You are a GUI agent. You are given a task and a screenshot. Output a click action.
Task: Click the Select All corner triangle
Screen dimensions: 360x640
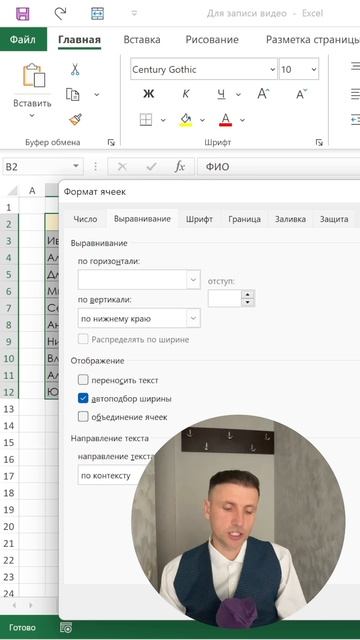pos(13,190)
